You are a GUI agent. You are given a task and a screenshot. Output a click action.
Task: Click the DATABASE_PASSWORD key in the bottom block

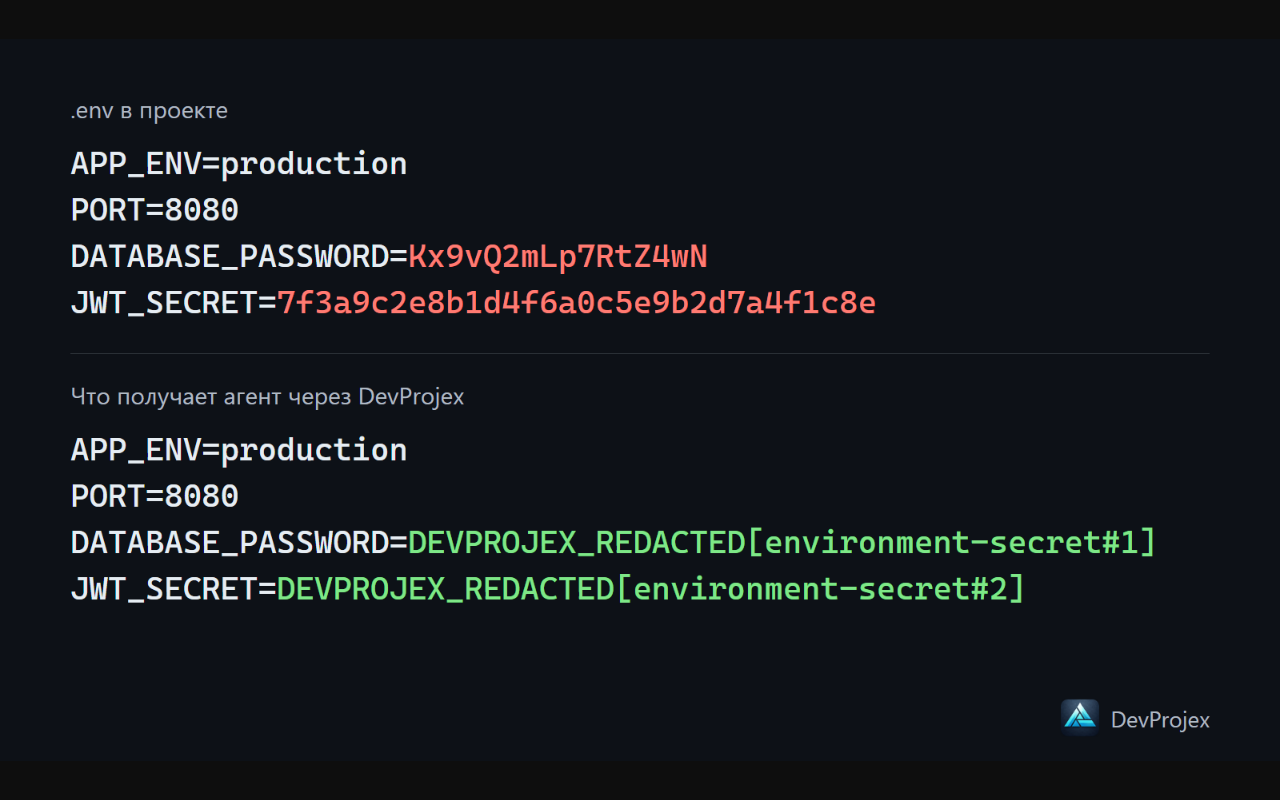(x=229, y=543)
